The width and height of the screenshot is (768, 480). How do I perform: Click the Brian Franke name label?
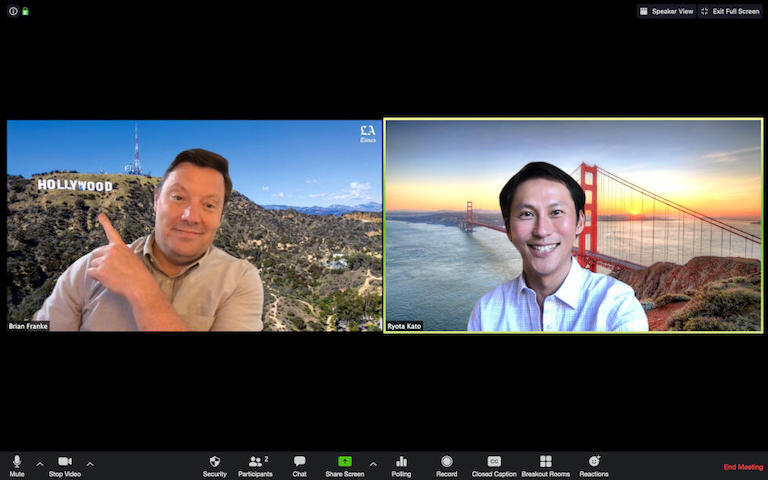tap(28, 326)
